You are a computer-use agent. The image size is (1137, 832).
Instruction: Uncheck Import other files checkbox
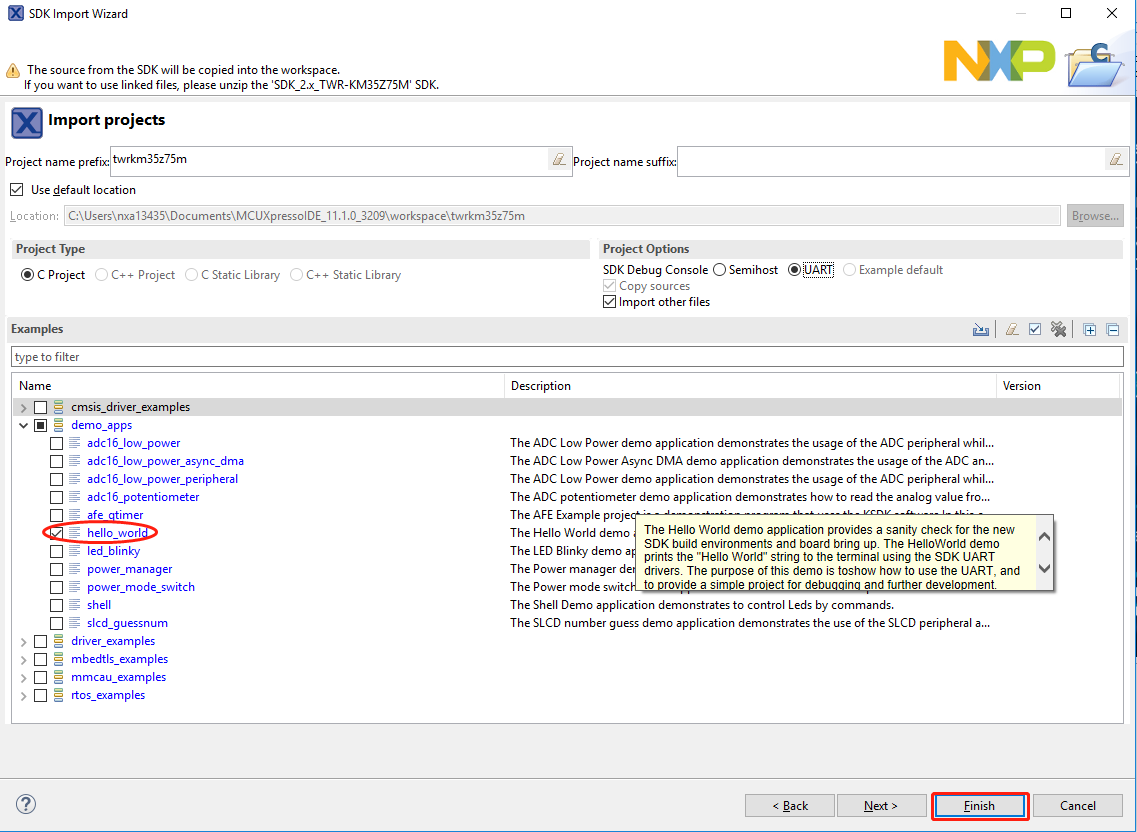pos(610,302)
